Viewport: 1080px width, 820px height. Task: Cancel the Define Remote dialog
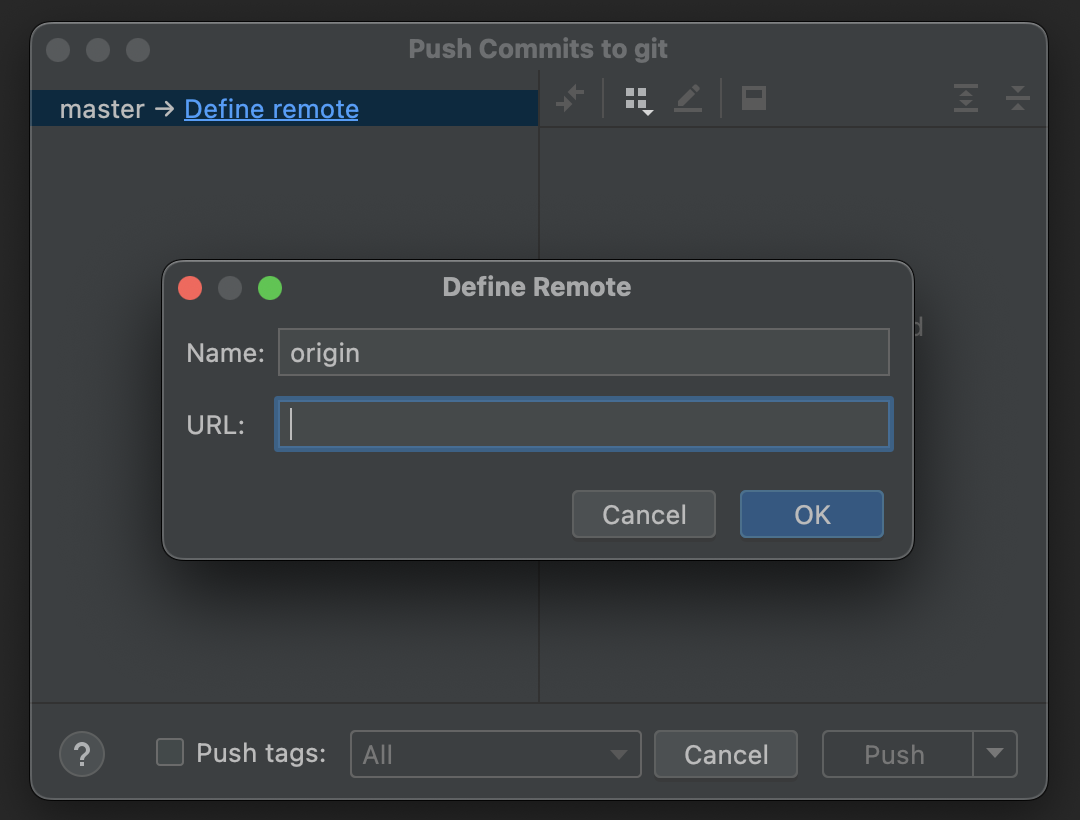[x=644, y=514]
